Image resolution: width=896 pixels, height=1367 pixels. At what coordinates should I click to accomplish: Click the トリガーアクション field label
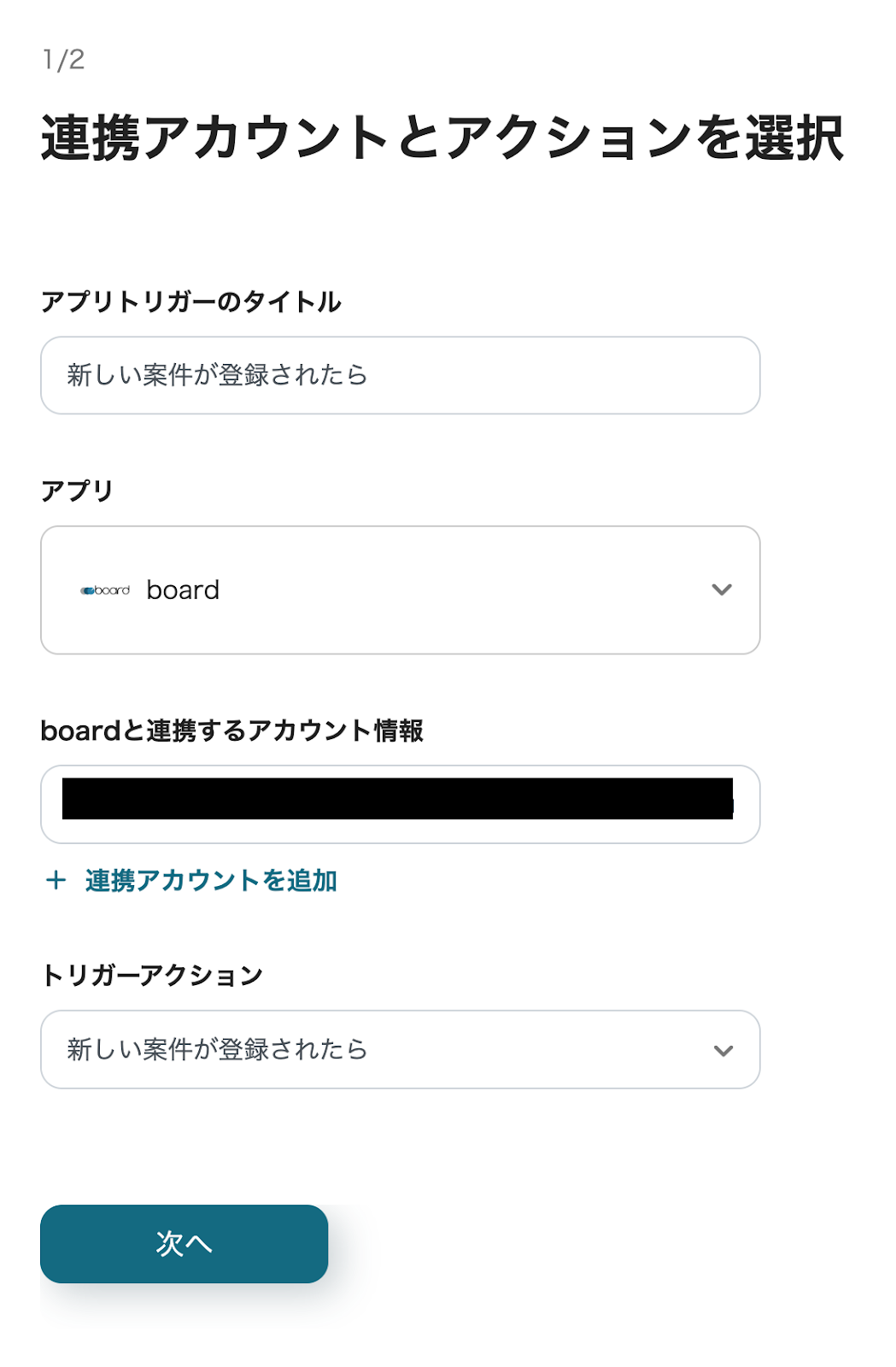pos(152,975)
